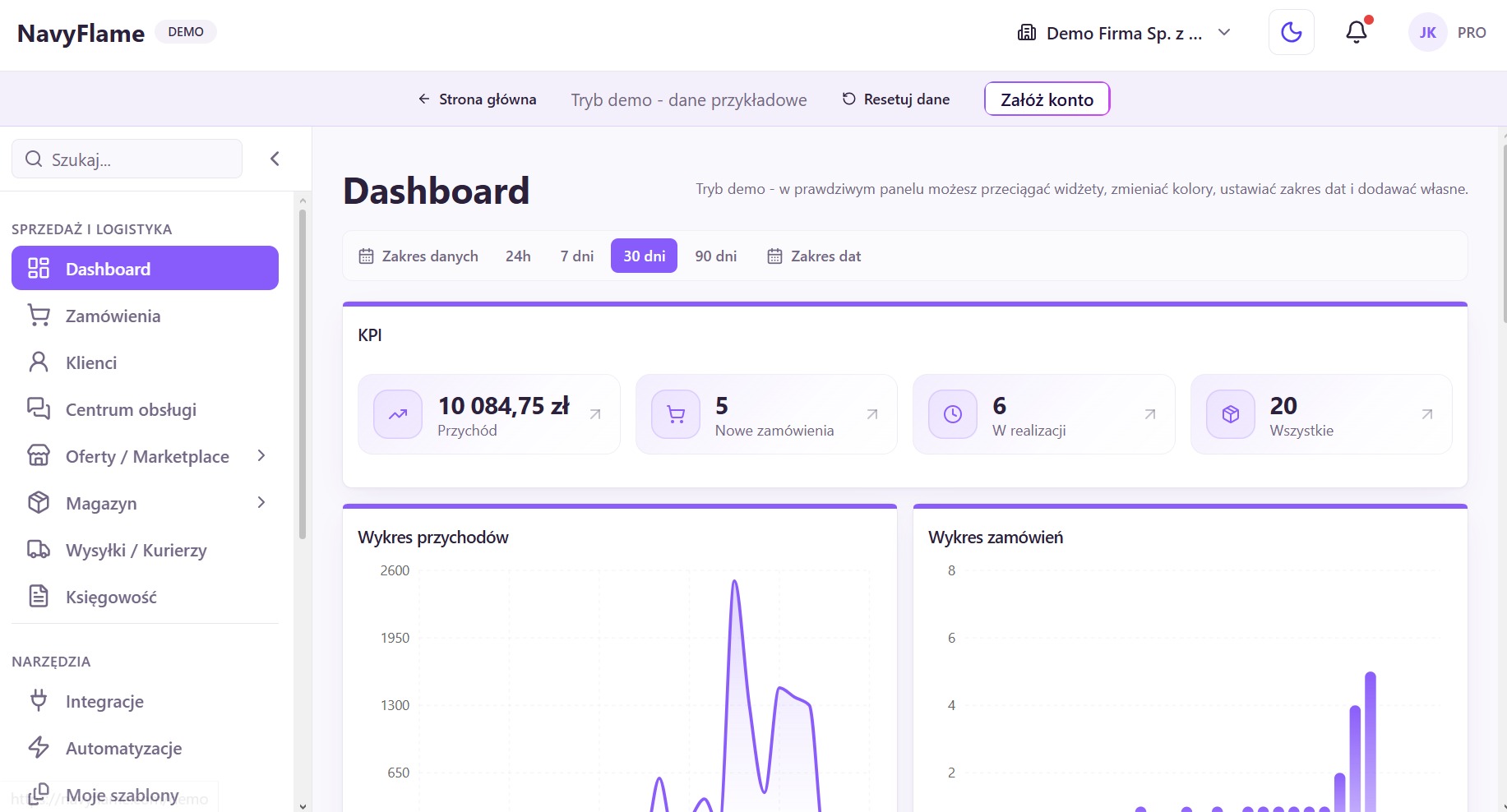
Task: Select 7 dni data range
Action: (x=577, y=256)
